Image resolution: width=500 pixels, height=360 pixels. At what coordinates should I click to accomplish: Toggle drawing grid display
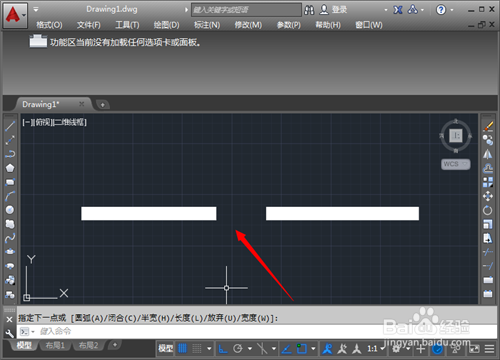[182, 349]
